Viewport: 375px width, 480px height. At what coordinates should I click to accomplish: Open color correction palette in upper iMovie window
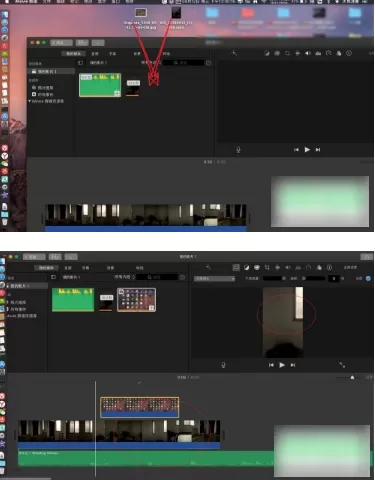(x=277, y=53)
